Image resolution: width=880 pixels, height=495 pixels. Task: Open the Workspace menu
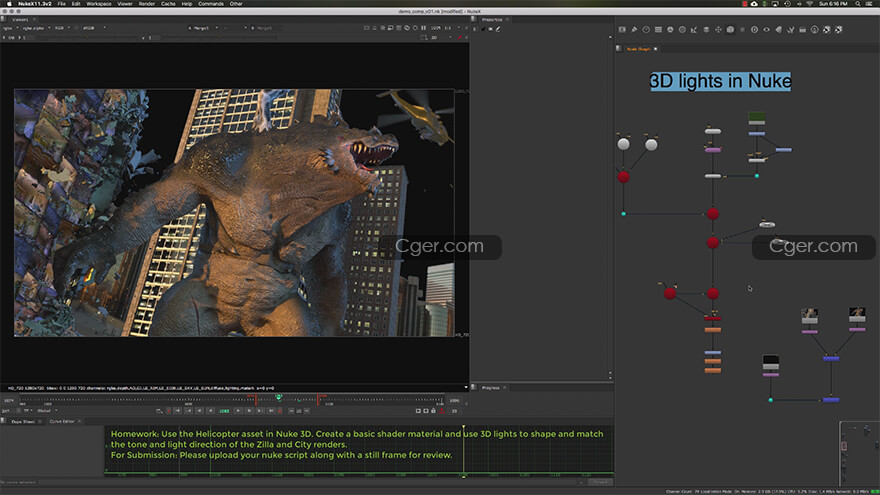99,4
